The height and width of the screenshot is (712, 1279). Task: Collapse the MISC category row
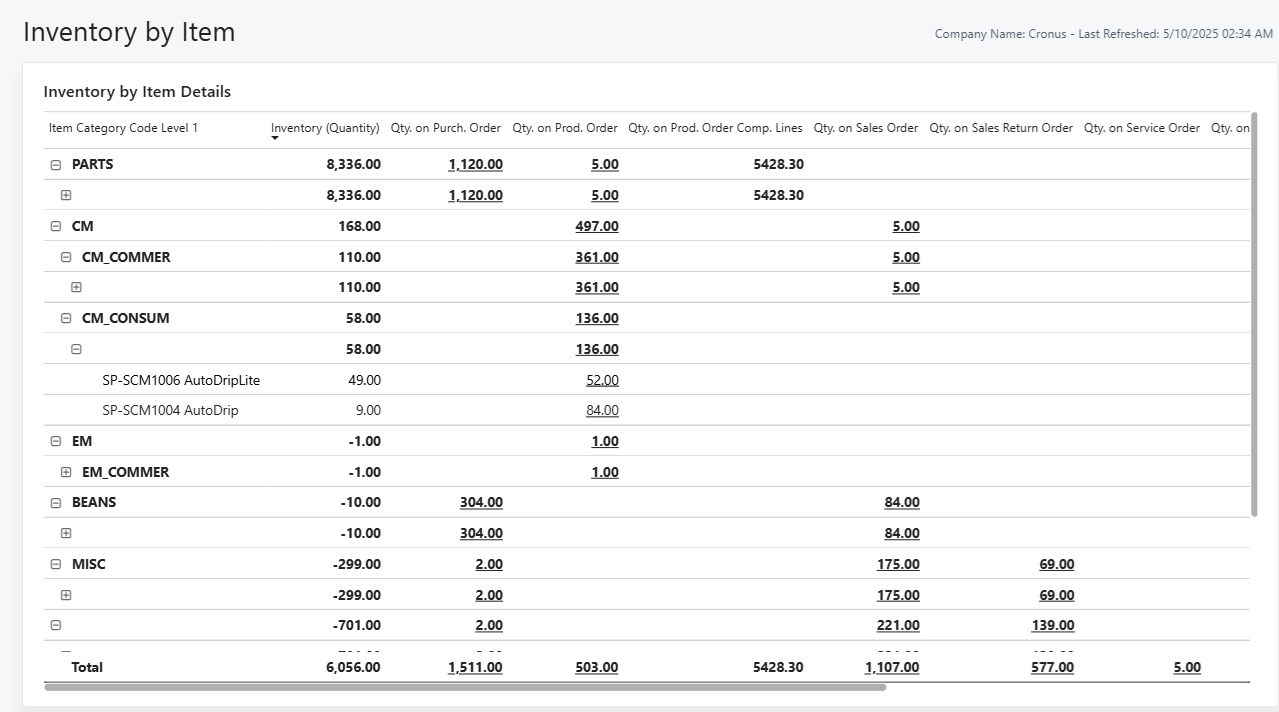(x=56, y=564)
